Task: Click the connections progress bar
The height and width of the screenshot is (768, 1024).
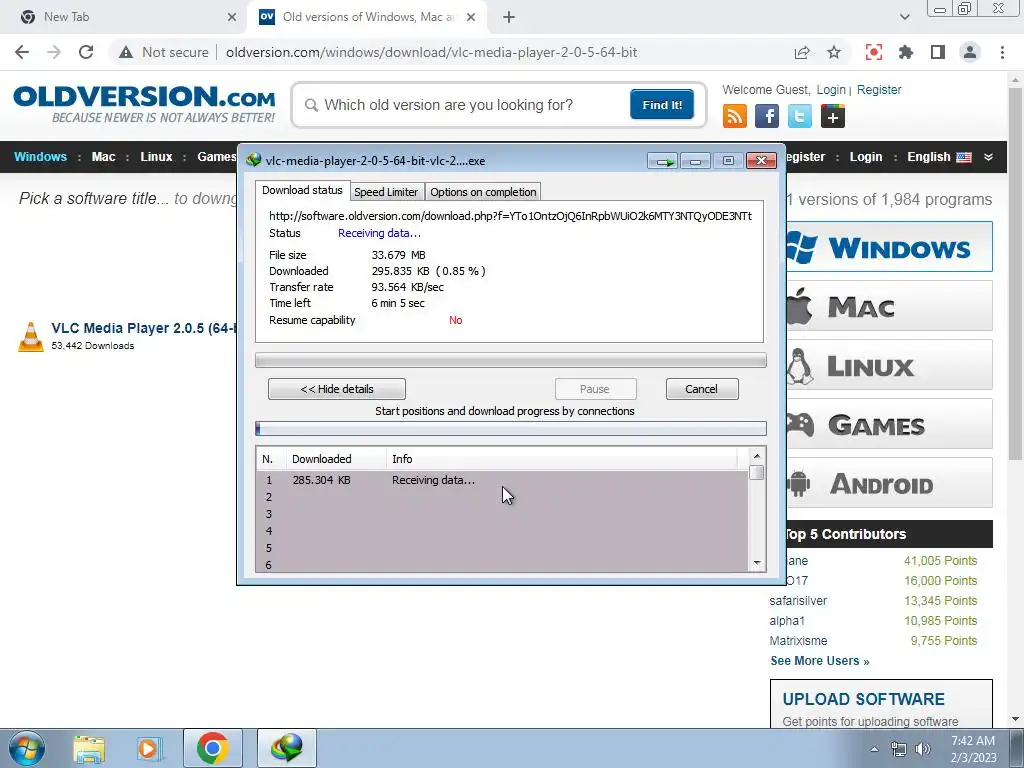Action: 511,428
